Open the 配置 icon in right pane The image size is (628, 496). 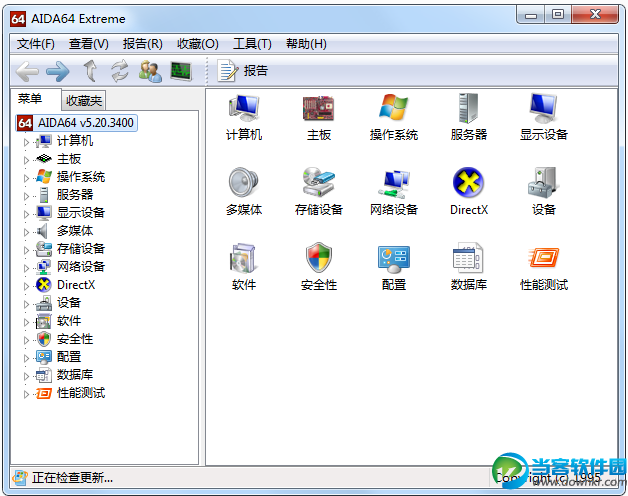coord(394,258)
